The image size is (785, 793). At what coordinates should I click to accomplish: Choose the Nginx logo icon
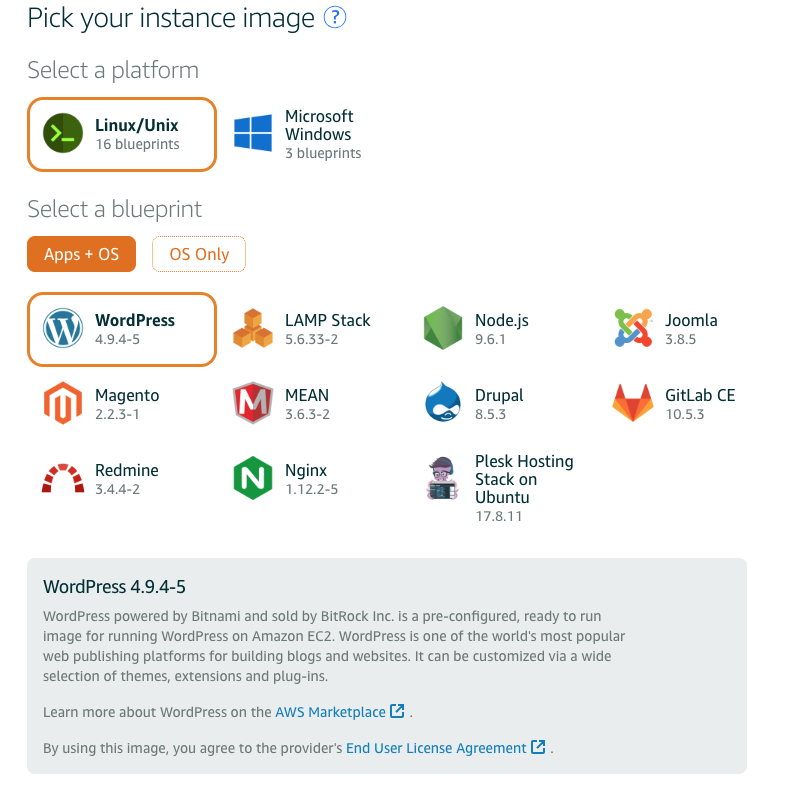(253, 479)
